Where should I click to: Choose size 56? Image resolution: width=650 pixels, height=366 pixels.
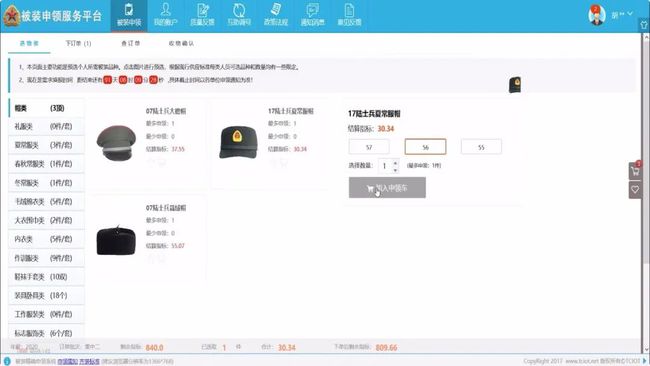click(425, 147)
